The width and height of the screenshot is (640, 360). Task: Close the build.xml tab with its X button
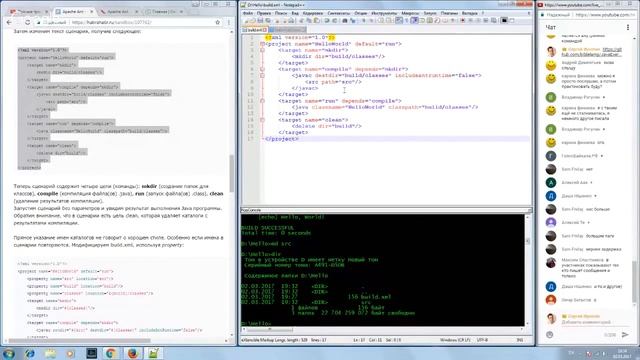coord(264,30)
